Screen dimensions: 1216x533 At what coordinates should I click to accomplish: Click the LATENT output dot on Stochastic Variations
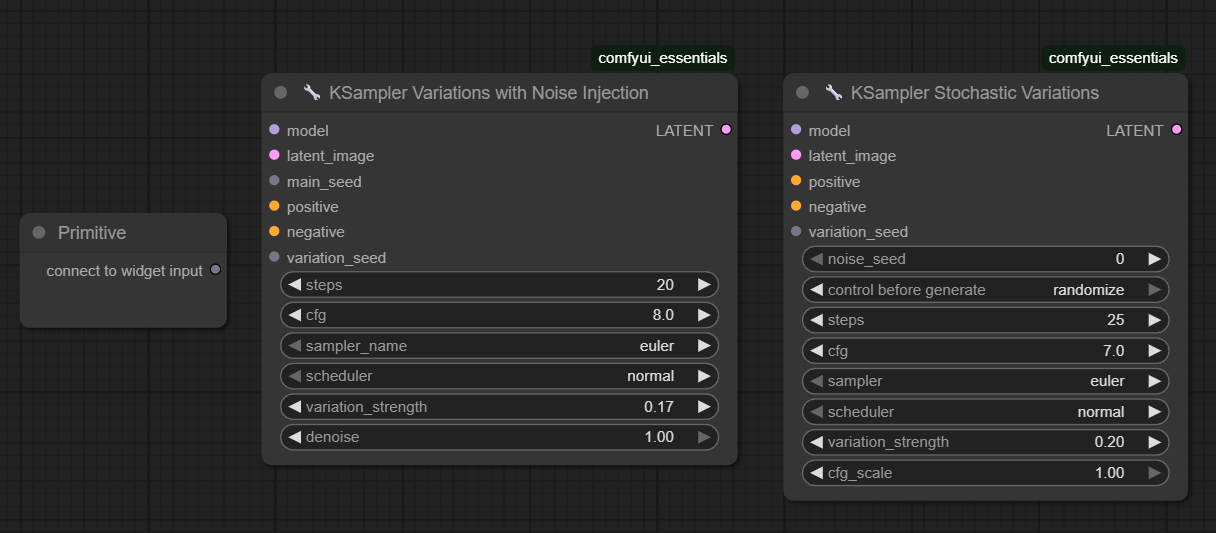(x=1176, y=130)
